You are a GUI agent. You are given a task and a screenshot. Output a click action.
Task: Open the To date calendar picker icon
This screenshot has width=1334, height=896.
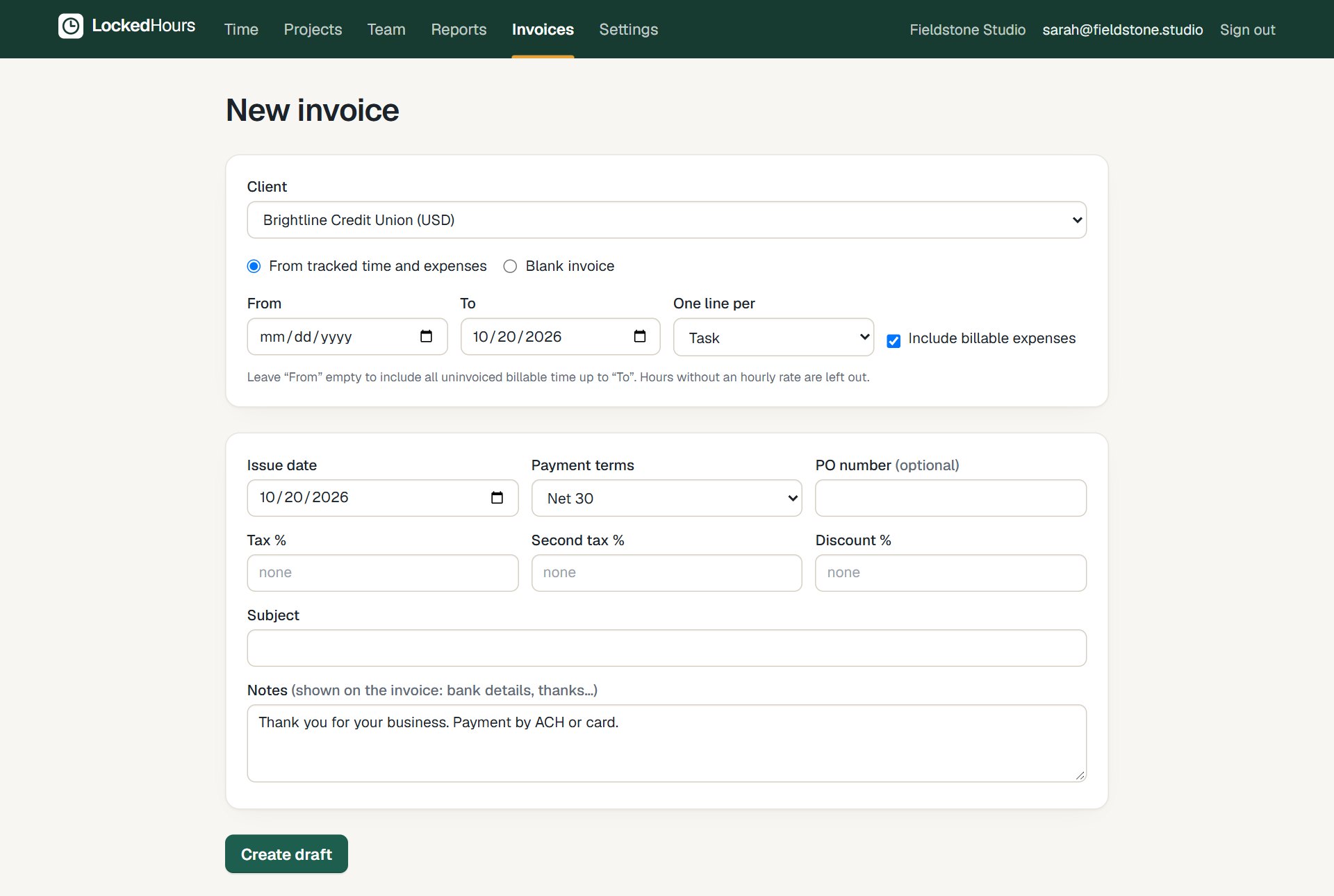tap(639, 336)
